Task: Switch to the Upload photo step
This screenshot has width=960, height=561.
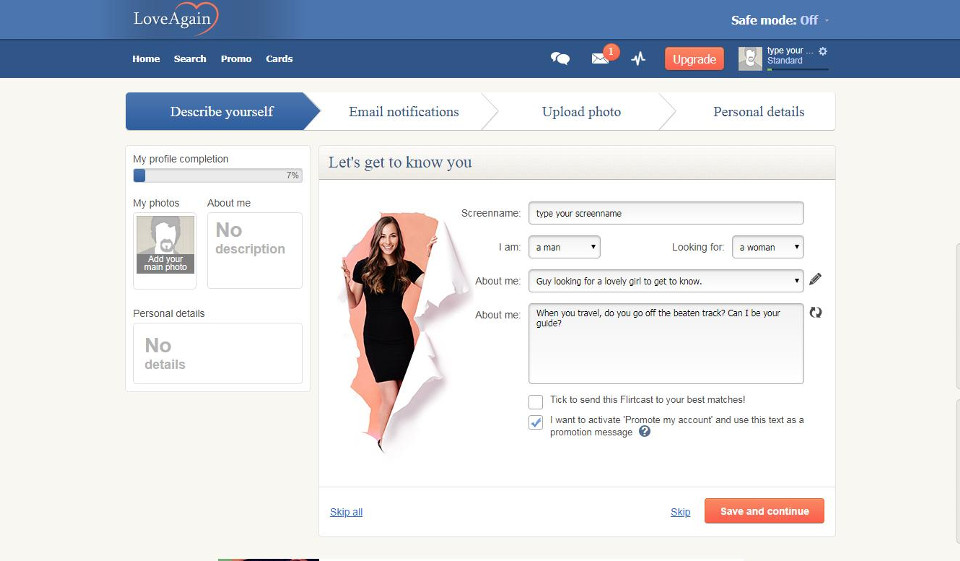Action: pyautogui.click(x=581, y=112)
